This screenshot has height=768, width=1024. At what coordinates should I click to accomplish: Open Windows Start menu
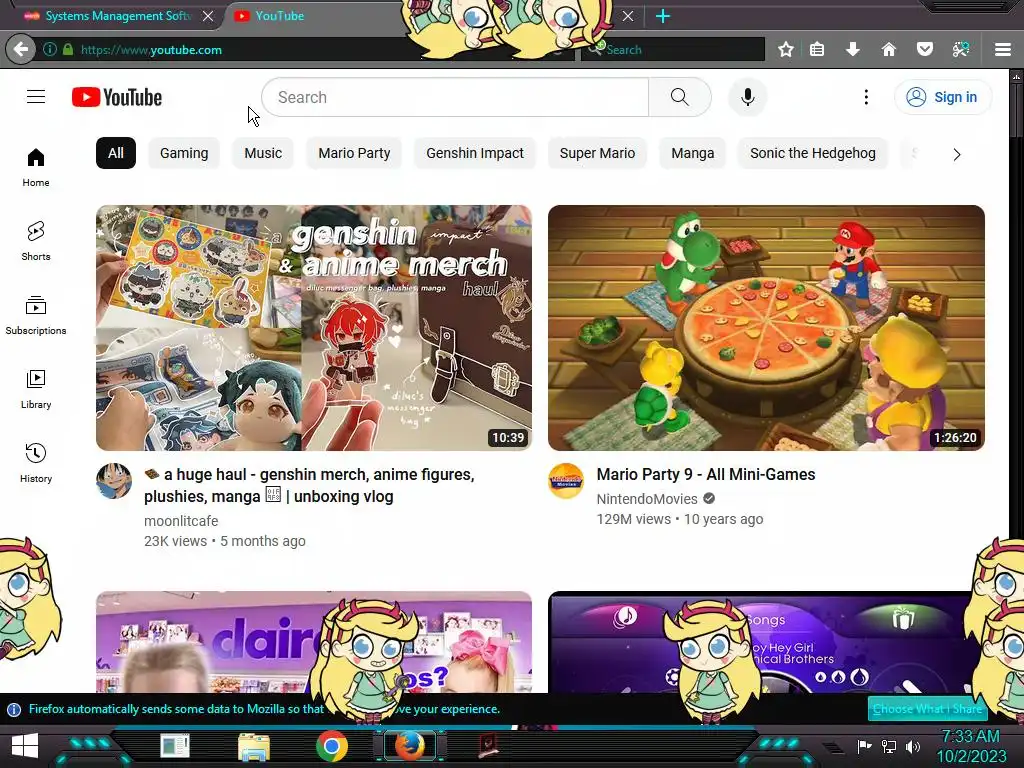click(25, 746)
